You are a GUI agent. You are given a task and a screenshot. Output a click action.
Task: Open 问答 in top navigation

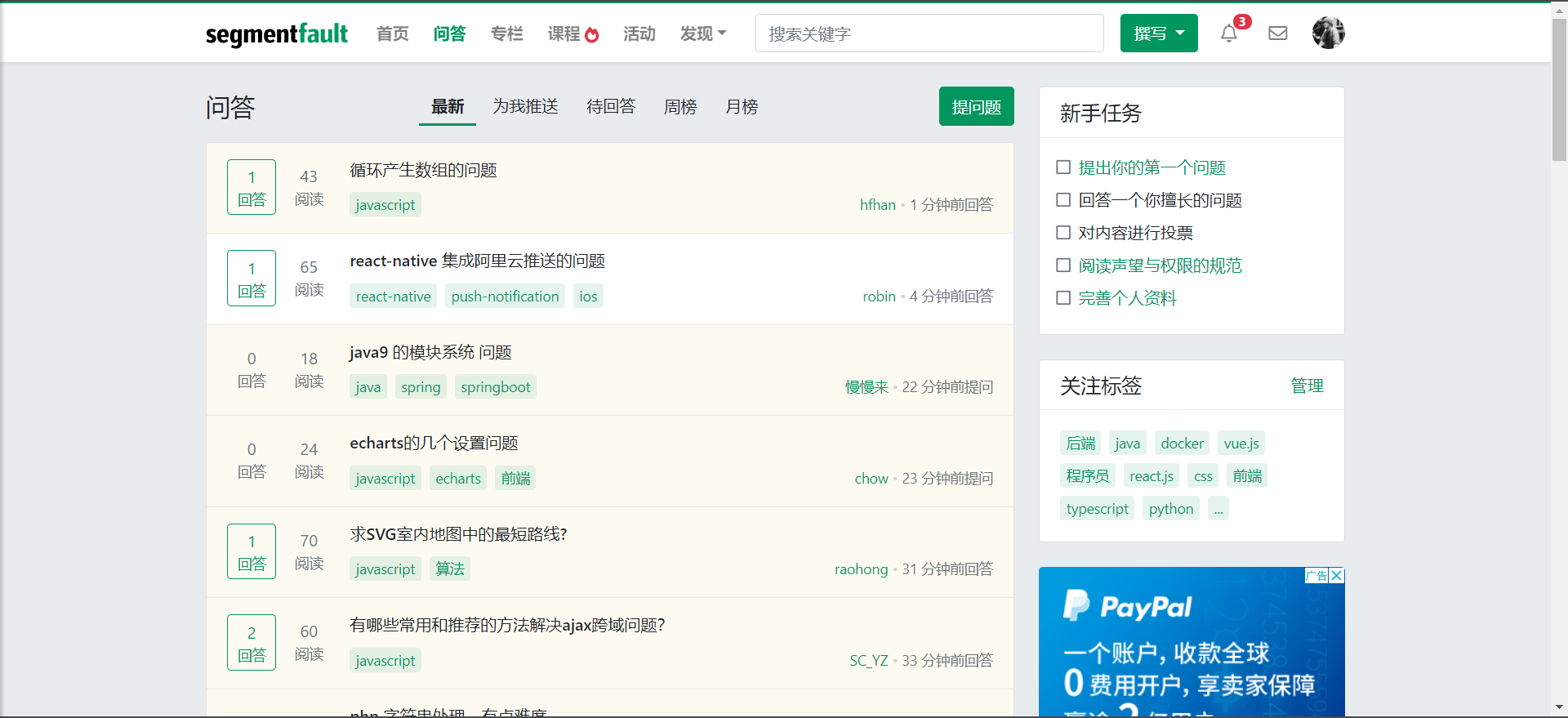[x=449, y=33]
